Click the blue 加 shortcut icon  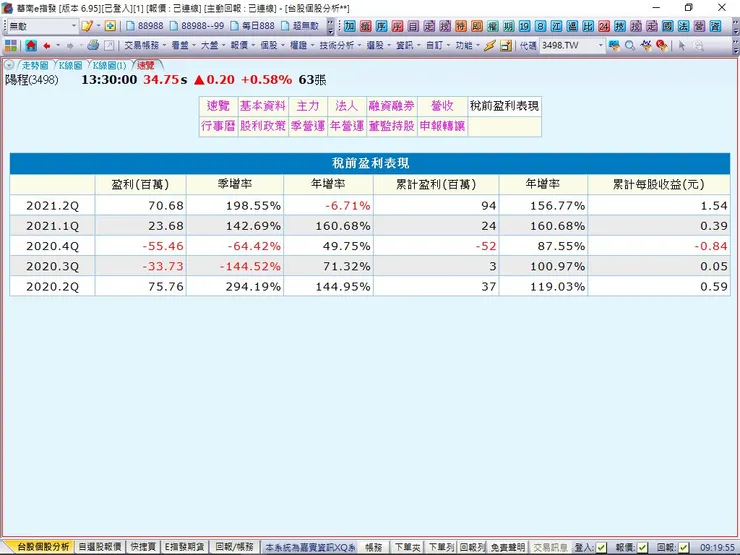[350, 26]
